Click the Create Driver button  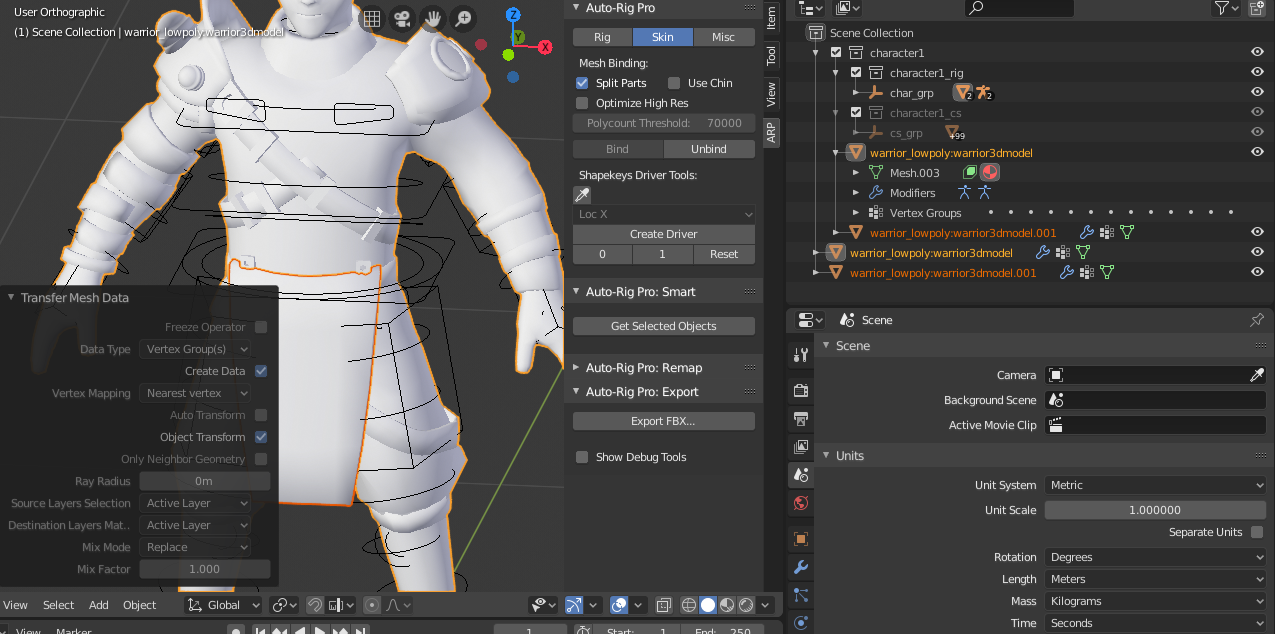point(664,234)
